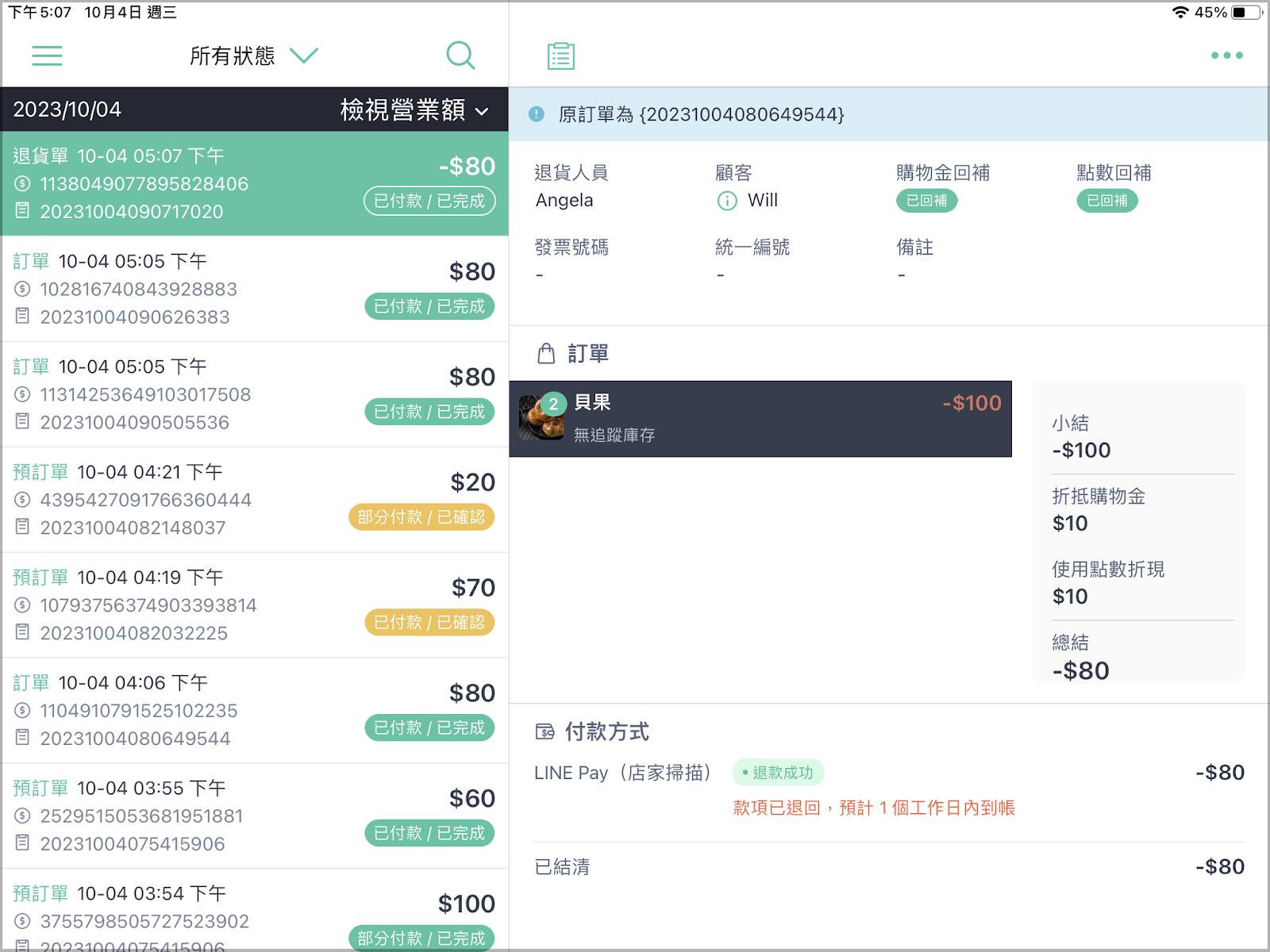Open the 03:55 預訂單 for $60
This screenshot has width=1270, height=952.
coord(255,816)
